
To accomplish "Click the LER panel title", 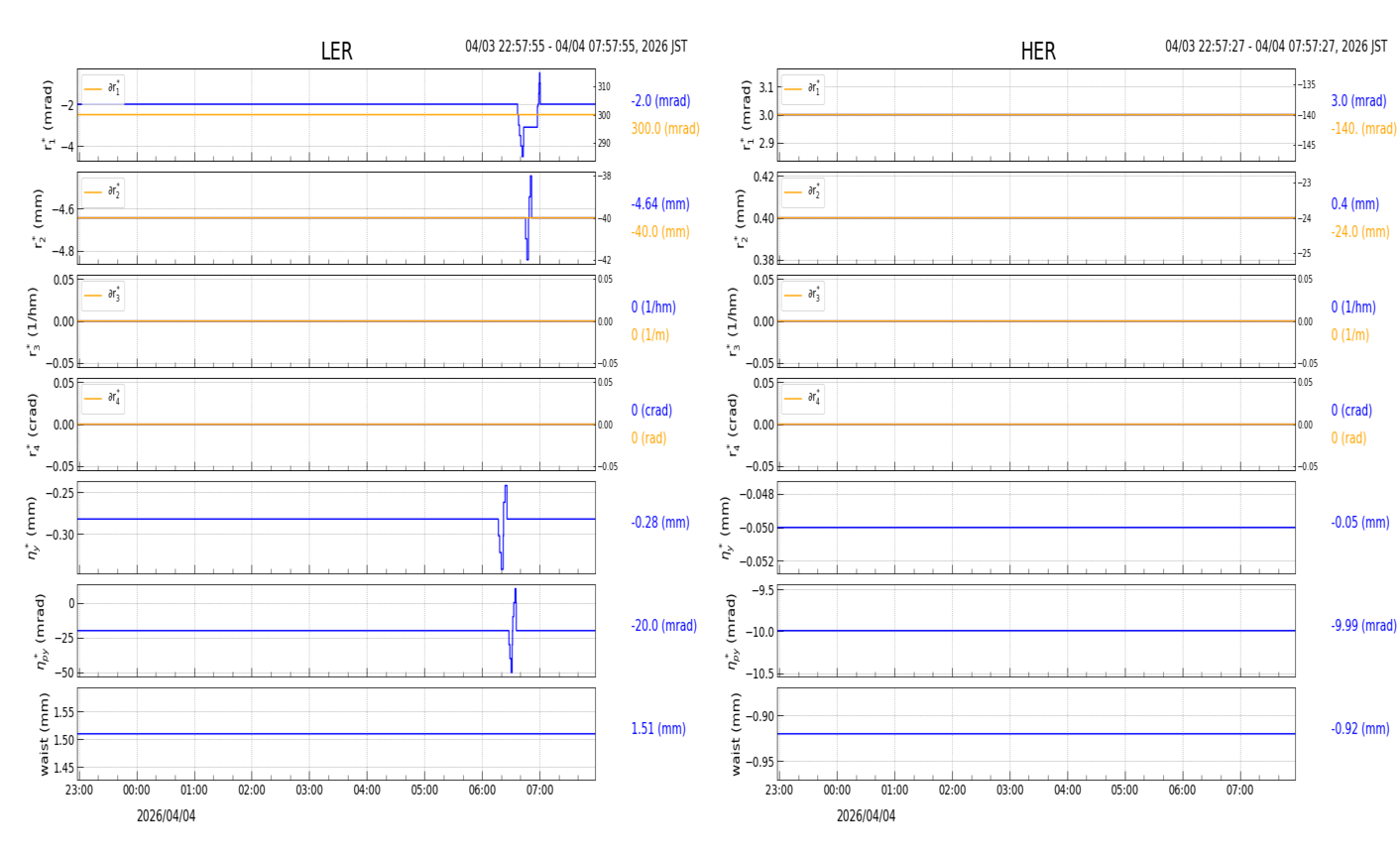I will [x=336, y=52].
